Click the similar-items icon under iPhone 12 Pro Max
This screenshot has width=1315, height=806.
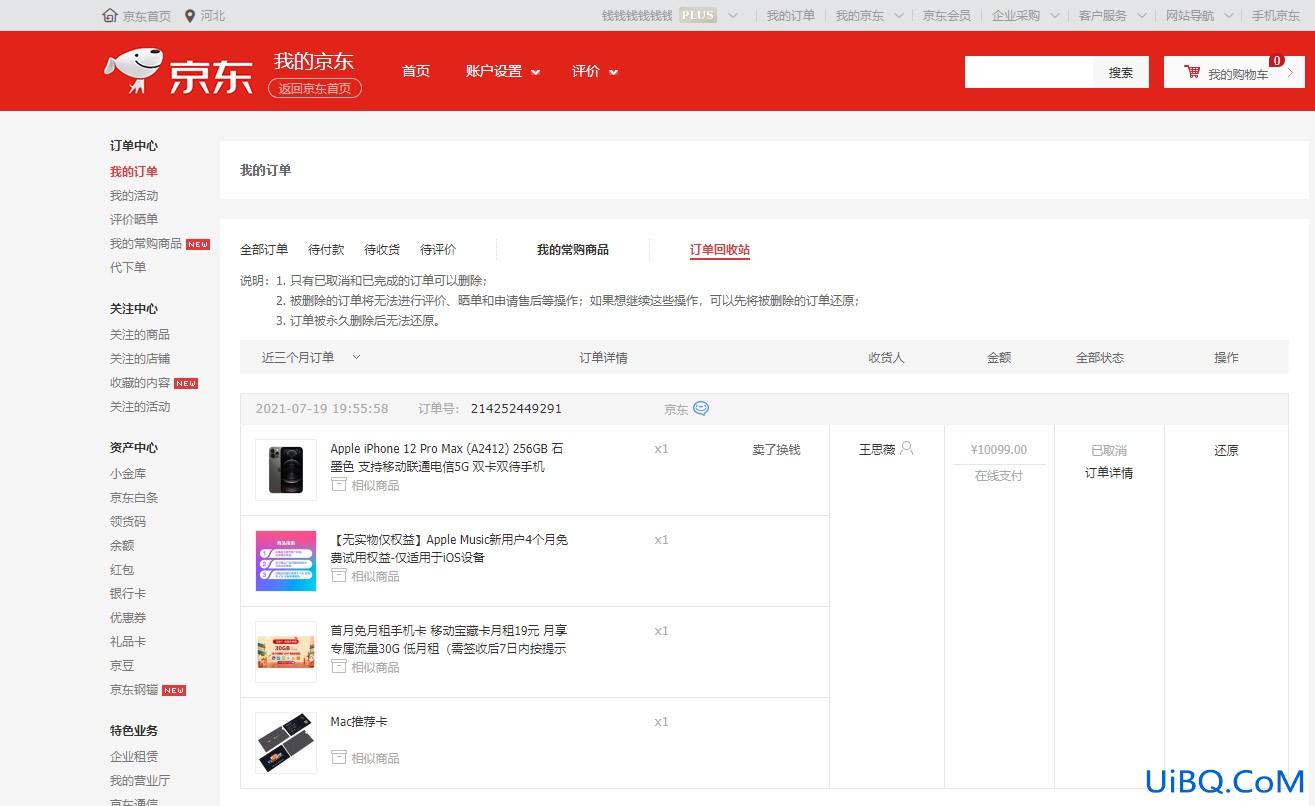[339, 484]
